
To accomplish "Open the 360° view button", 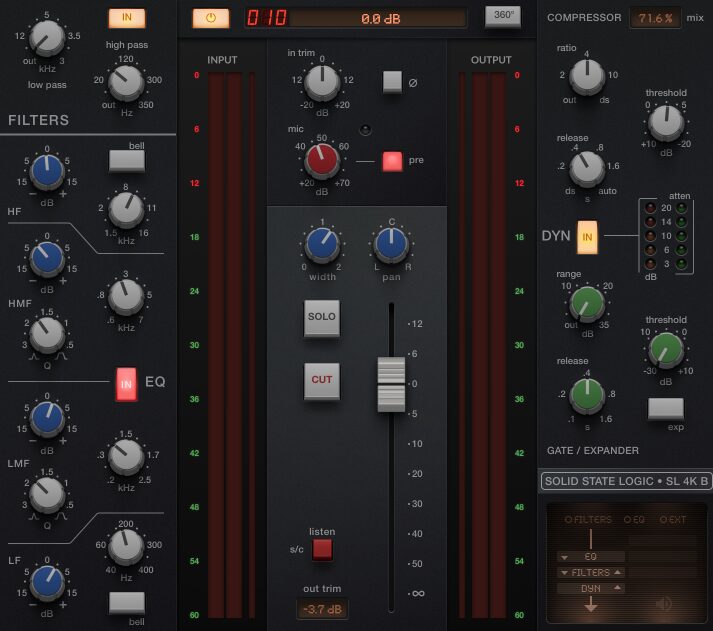I will pos(503,16).
